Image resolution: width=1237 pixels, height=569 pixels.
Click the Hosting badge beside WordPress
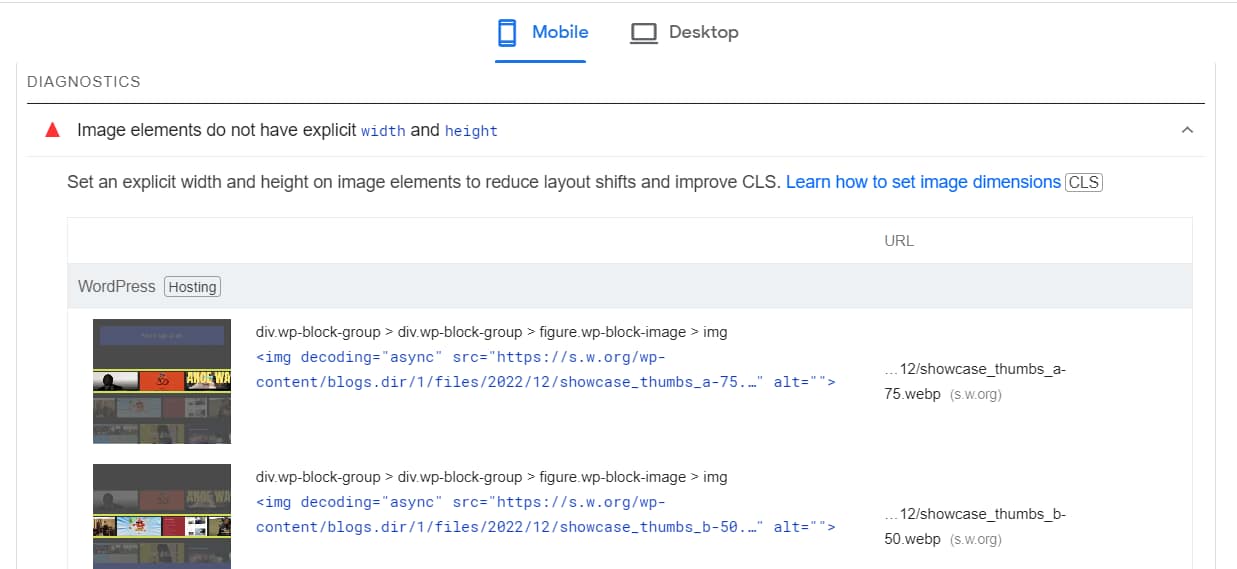(x=192, y=287)
